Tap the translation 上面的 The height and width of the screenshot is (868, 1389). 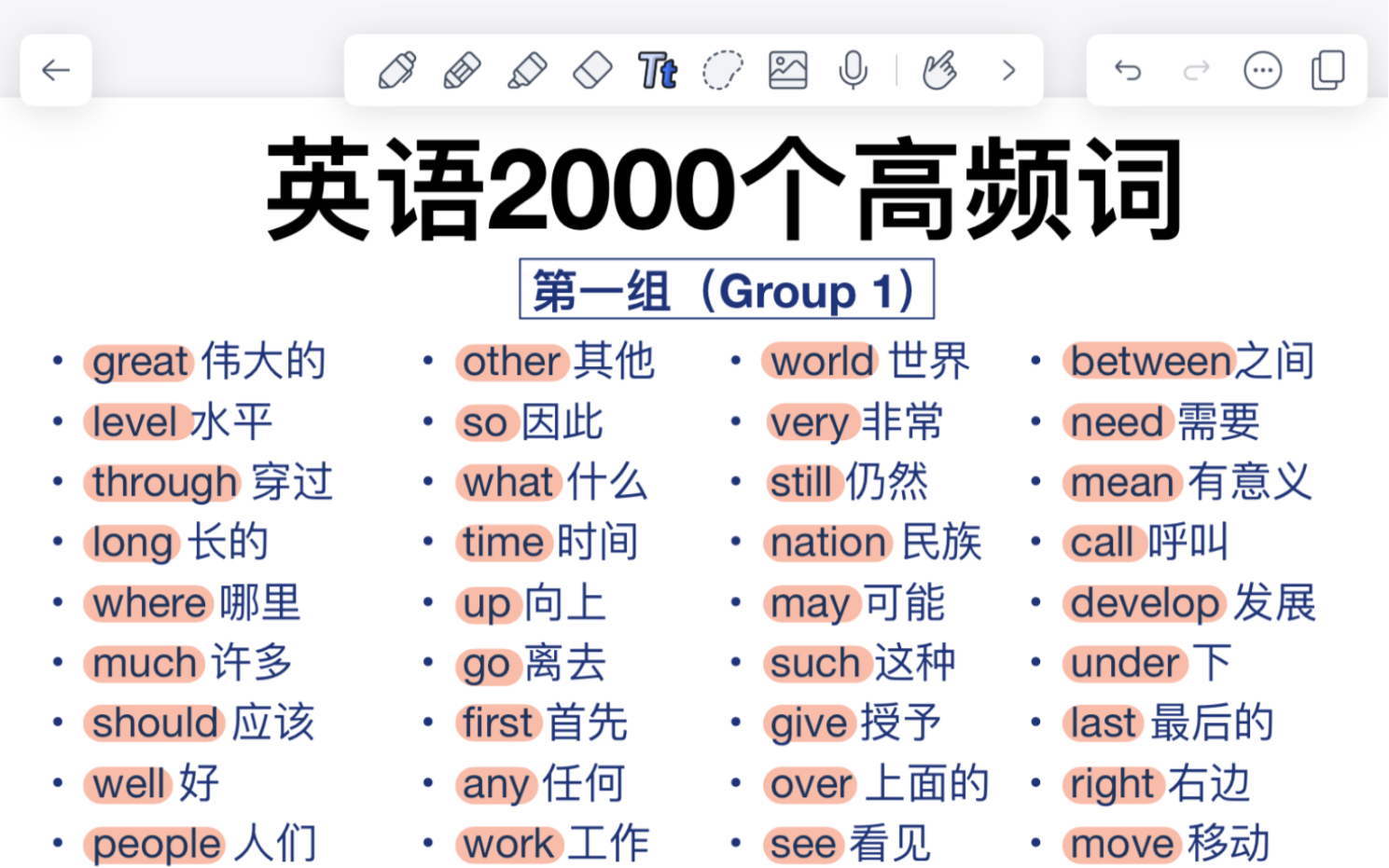tap(927, 784)
